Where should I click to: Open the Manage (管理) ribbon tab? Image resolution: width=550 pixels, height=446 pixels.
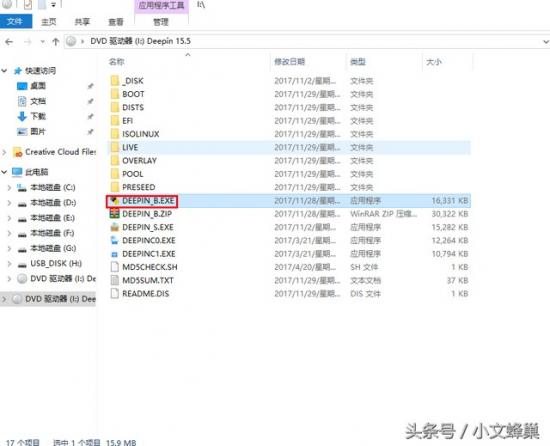click(x=161, y=22)
